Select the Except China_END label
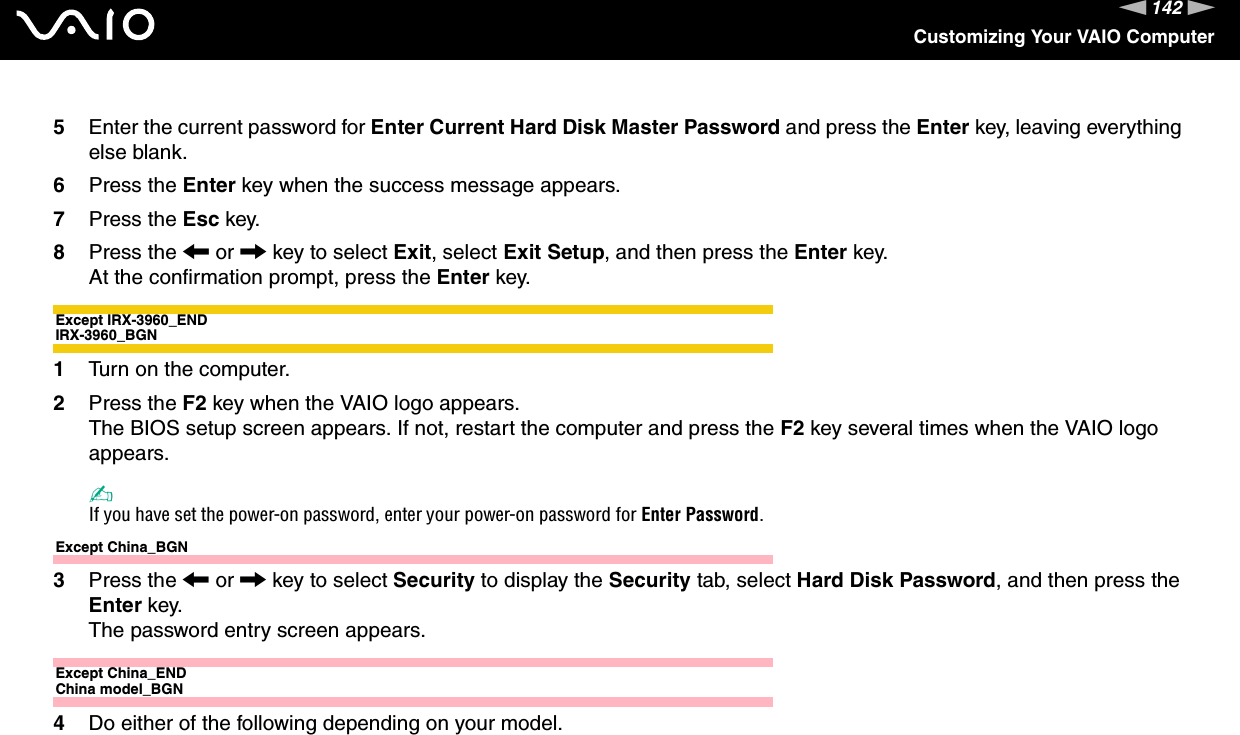Image resolution: width=1240 pixels, height=735 pixels. [120, 673]
